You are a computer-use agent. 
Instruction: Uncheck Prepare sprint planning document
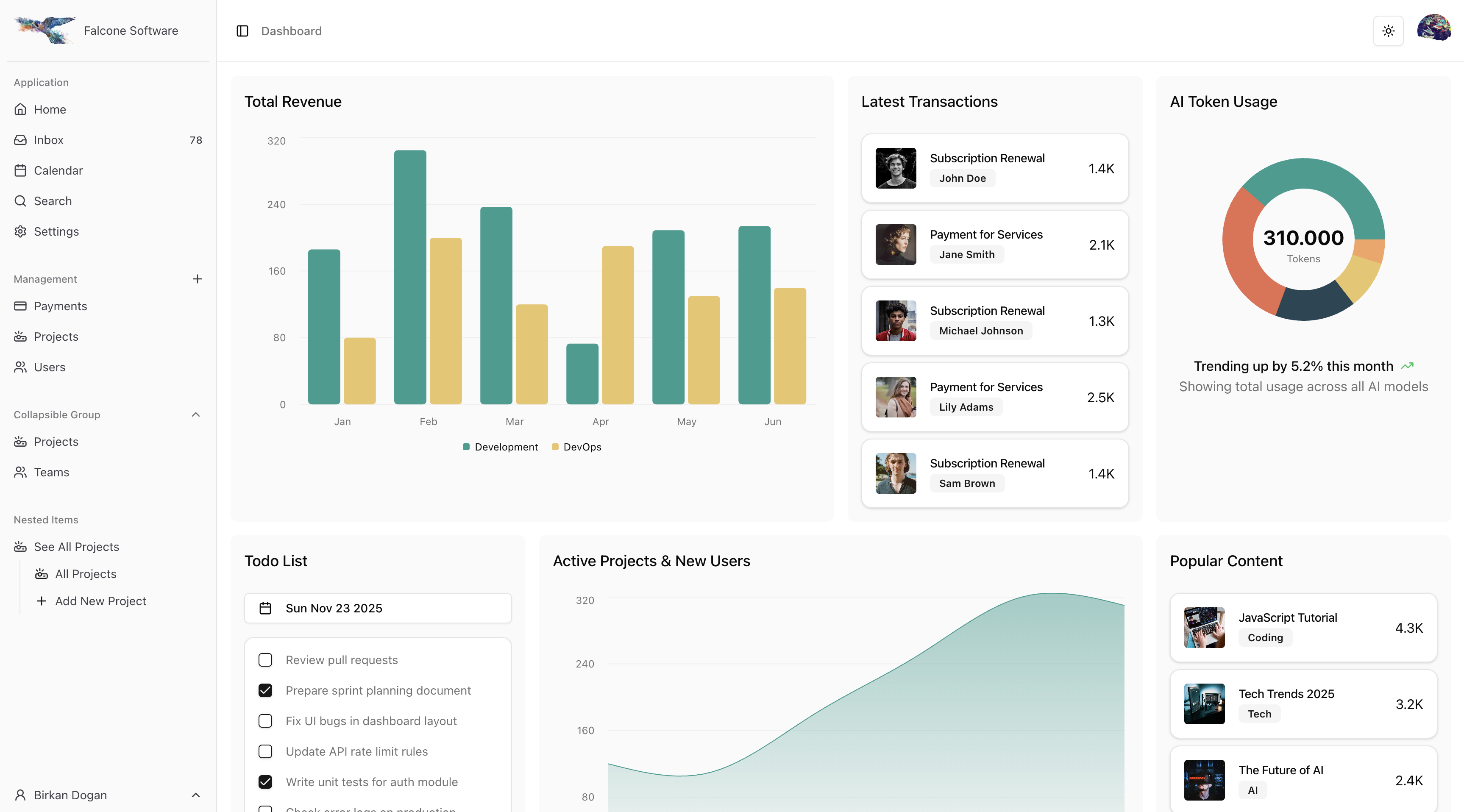(x=265, y=690)
